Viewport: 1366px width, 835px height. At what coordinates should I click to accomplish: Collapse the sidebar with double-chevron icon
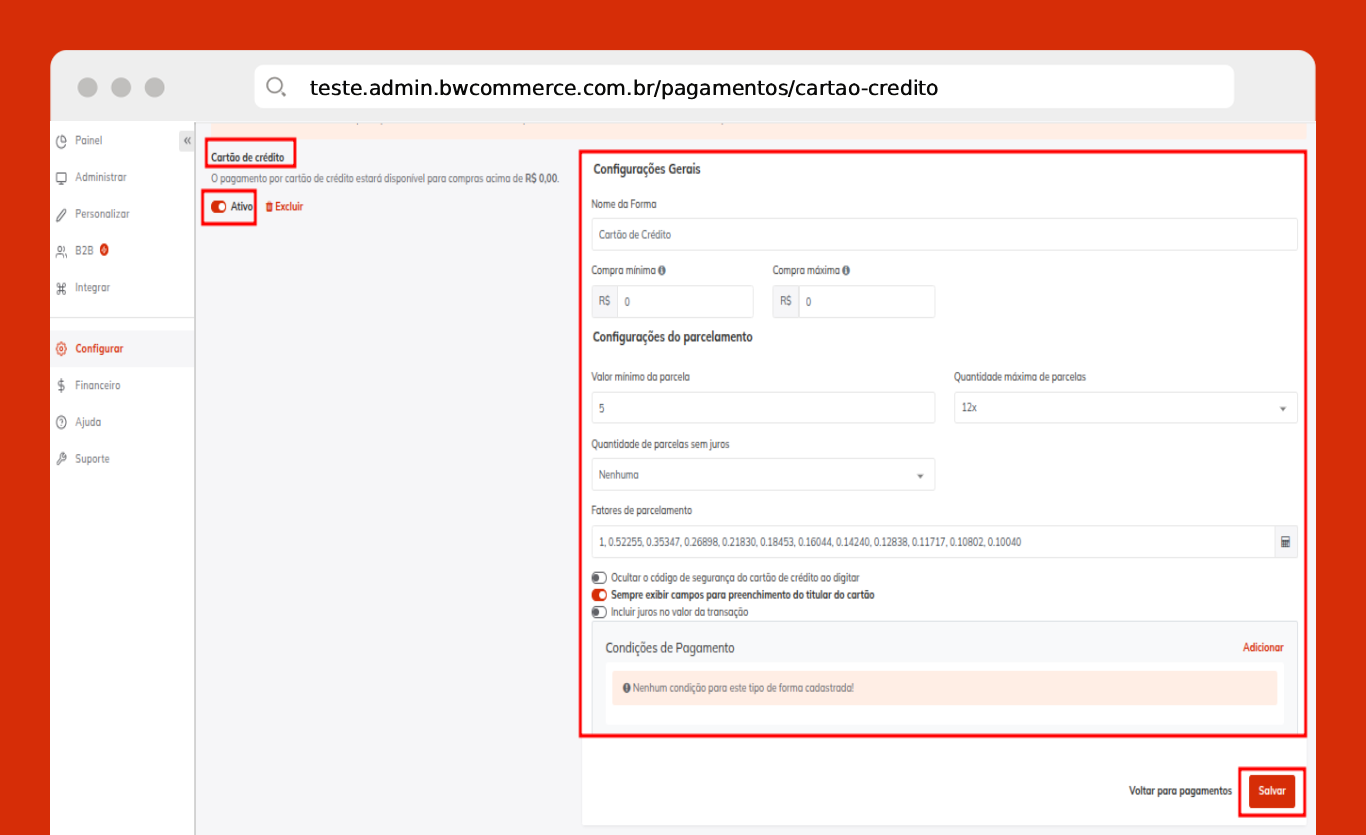tap(187, 141)
